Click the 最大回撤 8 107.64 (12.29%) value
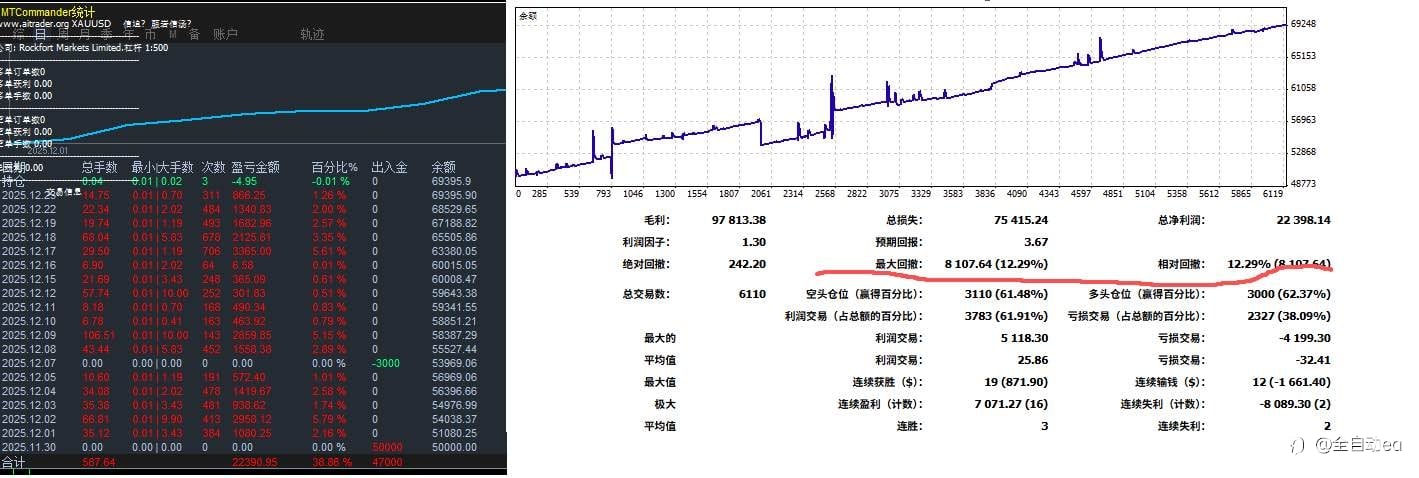This screenshot has width=1419, height=478. pyautogui.click(x=995, y=264)
